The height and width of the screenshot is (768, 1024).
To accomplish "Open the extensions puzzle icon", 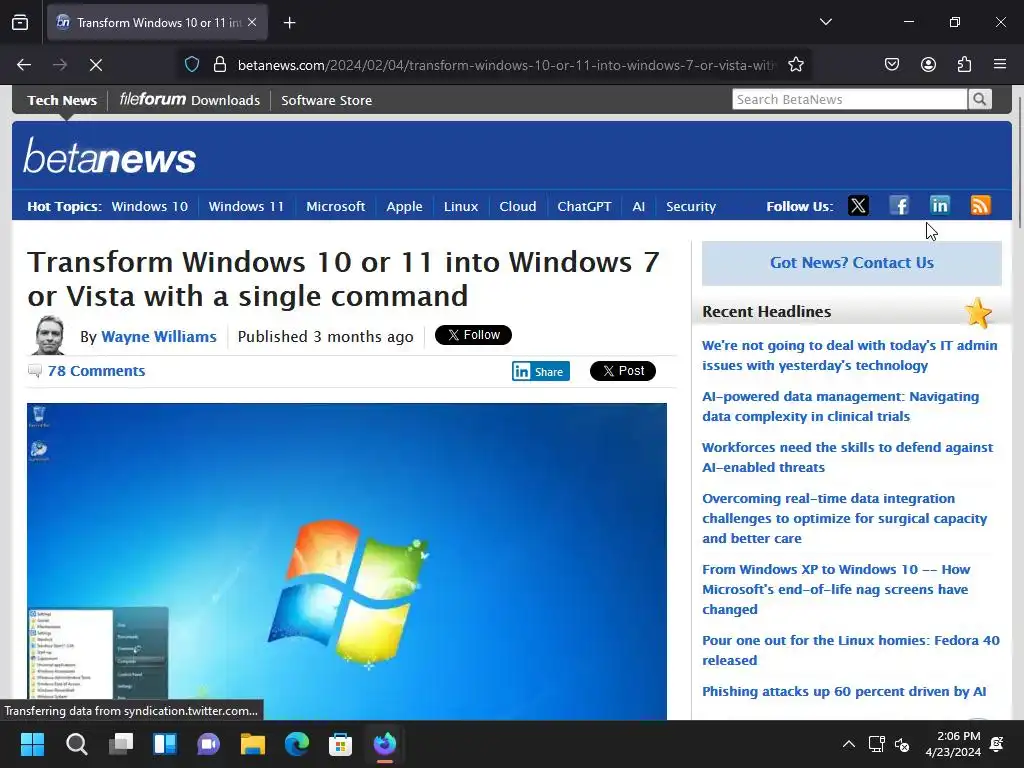I will click(x=964, y=65).
